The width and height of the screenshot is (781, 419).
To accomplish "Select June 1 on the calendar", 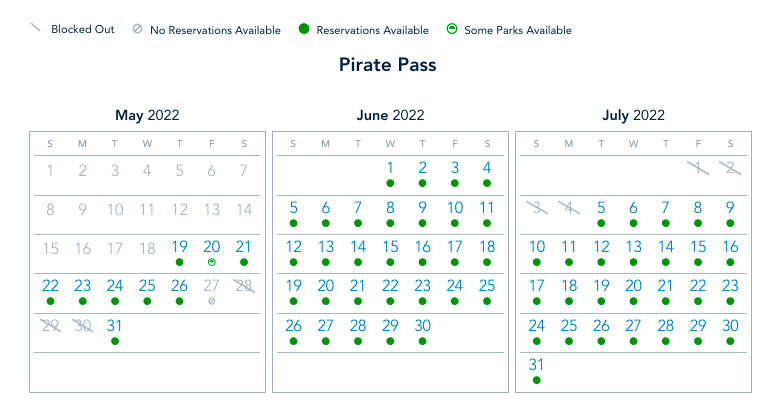I will click(x=390, y=168).
